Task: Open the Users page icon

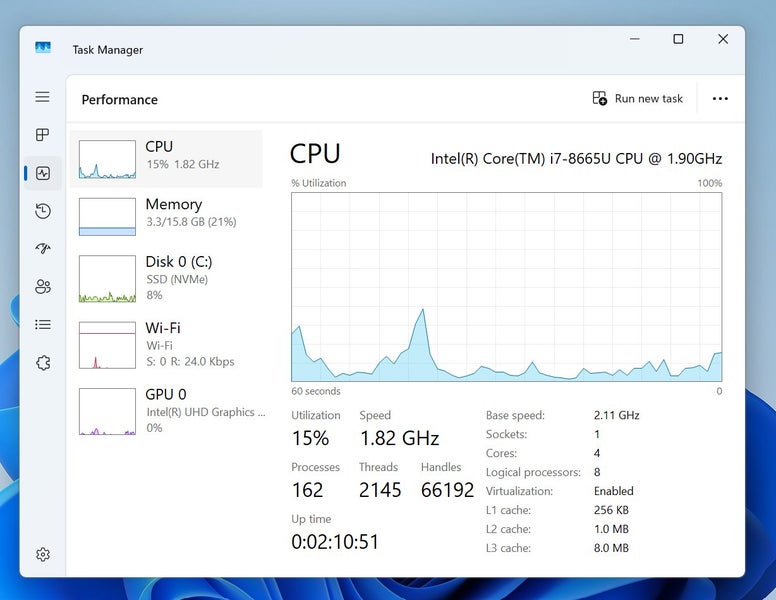Action: click(x=43, y=286)
